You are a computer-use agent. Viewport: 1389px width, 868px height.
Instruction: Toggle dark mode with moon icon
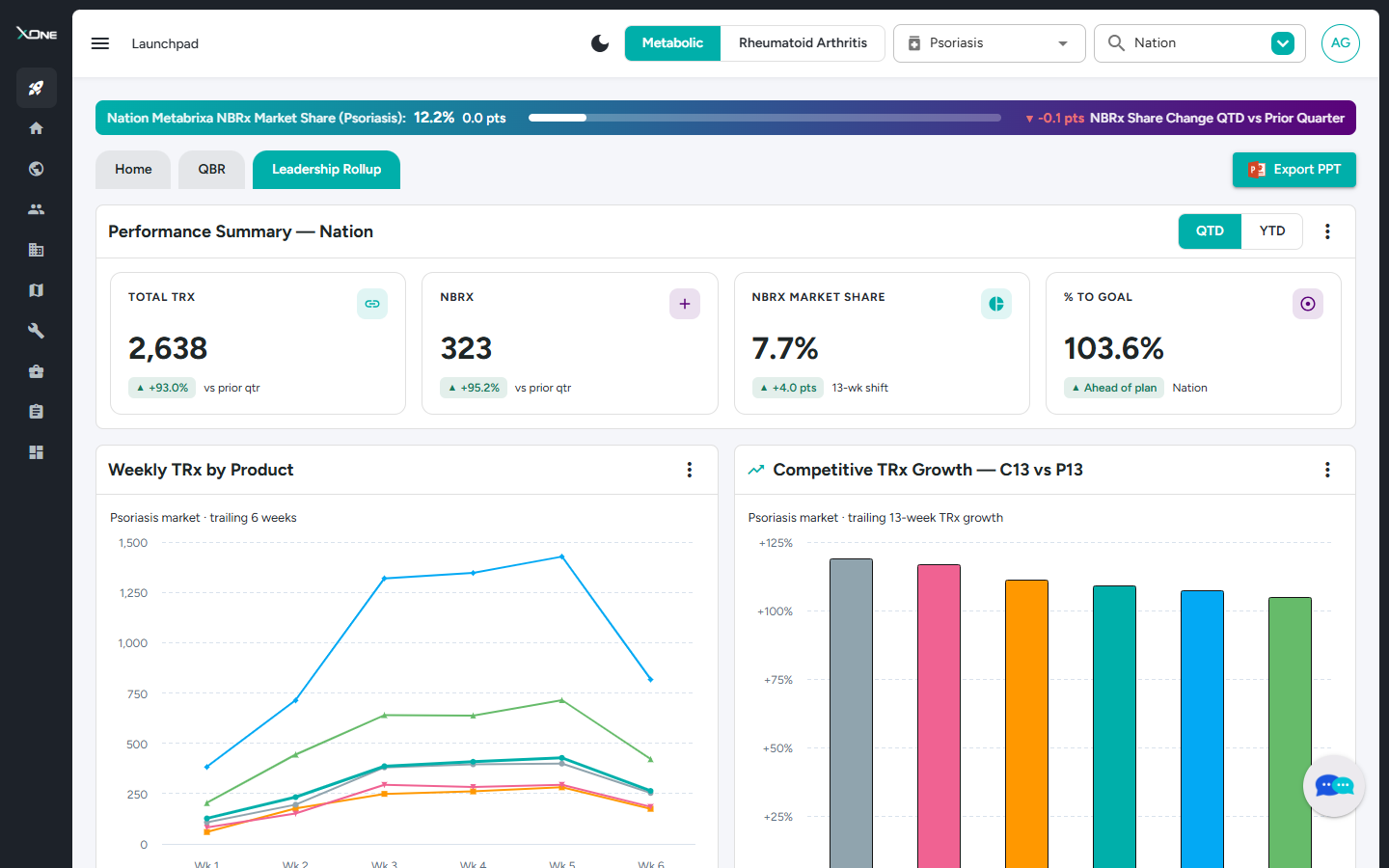coord(600,43)
